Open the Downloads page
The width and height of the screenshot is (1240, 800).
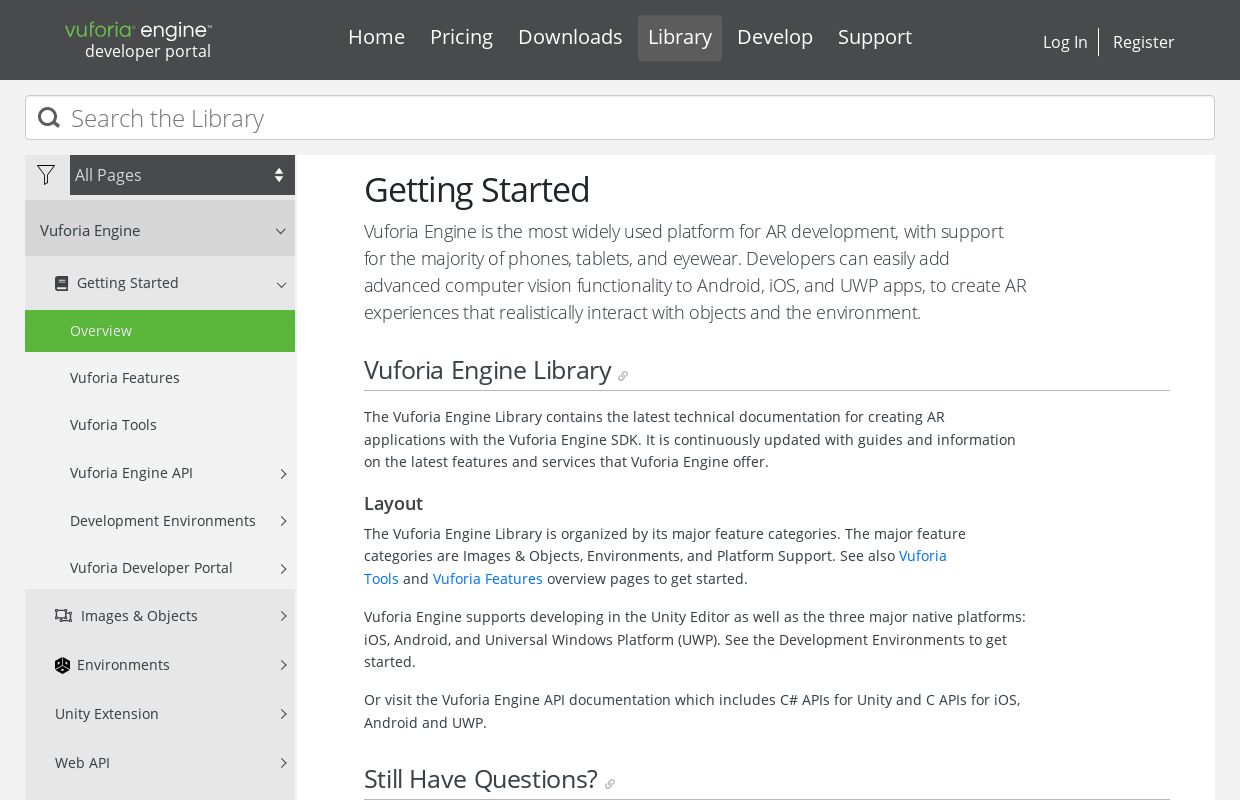[570, 37]
